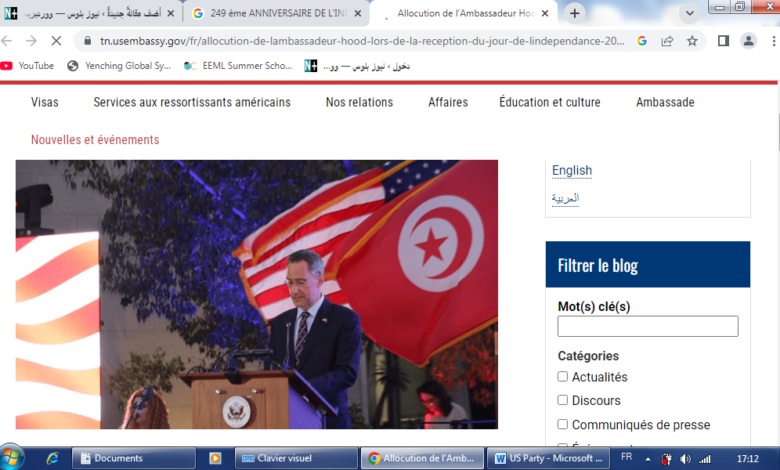The height and width of the screenshot is (470, 780).
Task: Switch page language to English
Action: coord(572,170)
